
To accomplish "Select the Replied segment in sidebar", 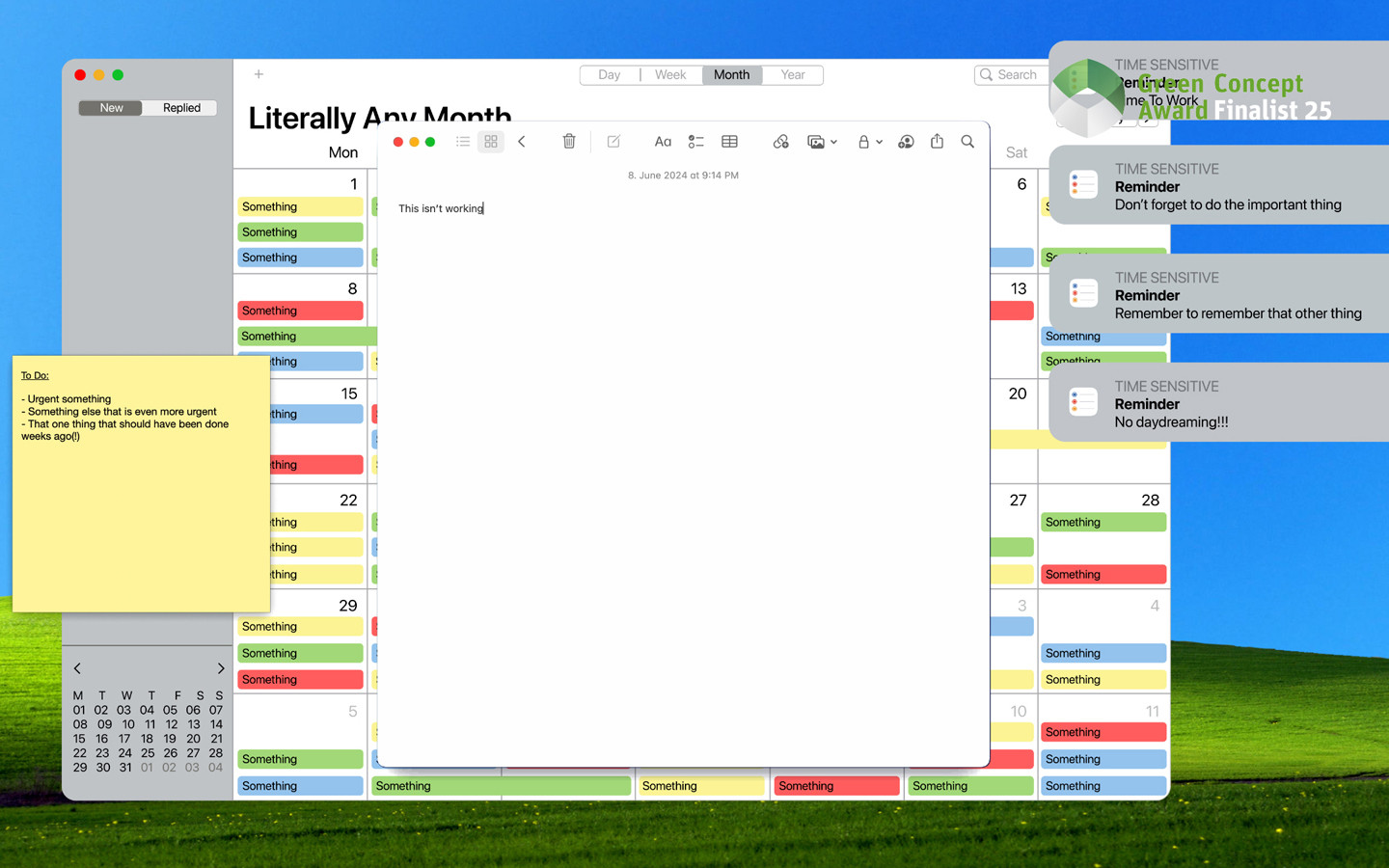I will (x=181, y=108).
